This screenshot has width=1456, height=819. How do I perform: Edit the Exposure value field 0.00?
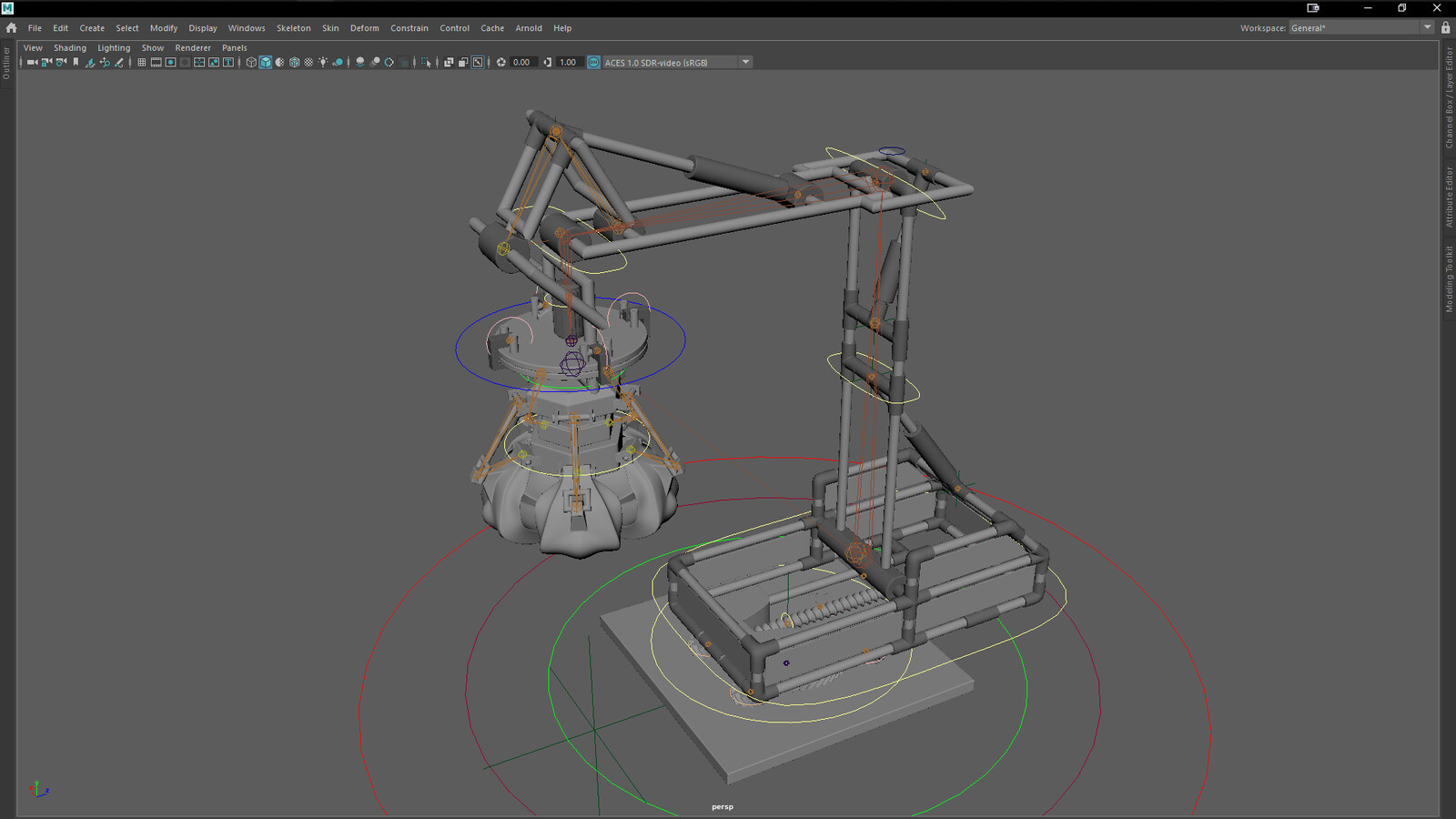point(523,62)
